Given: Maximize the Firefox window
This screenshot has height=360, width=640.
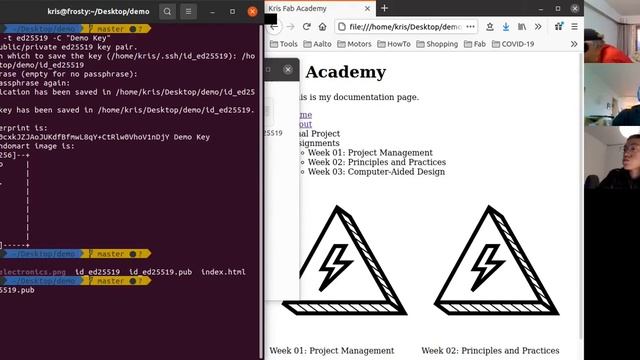Looking at the screenshot, I should pyautogui.click(x=558, y=9).
